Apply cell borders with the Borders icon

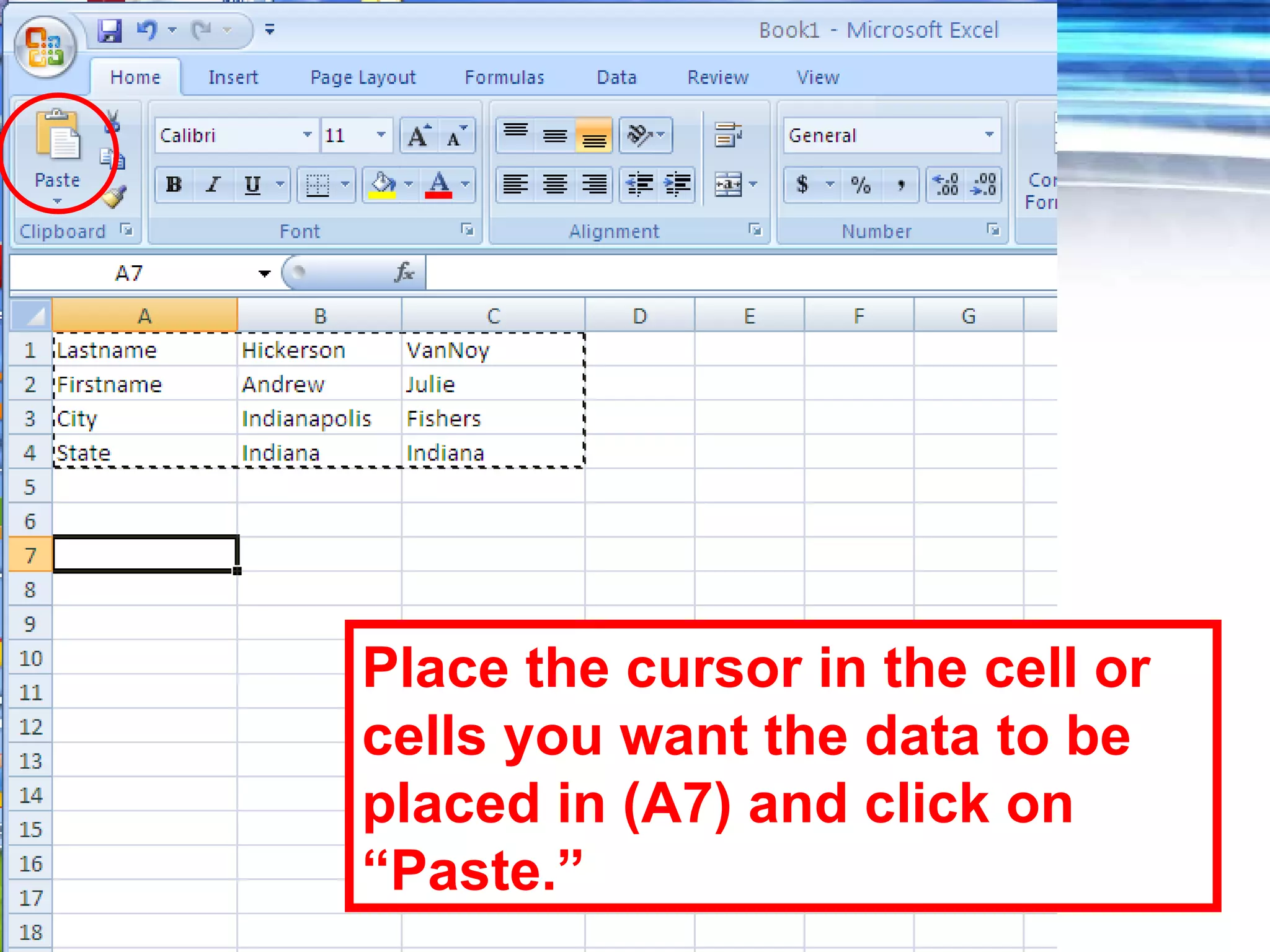(317, 184)
